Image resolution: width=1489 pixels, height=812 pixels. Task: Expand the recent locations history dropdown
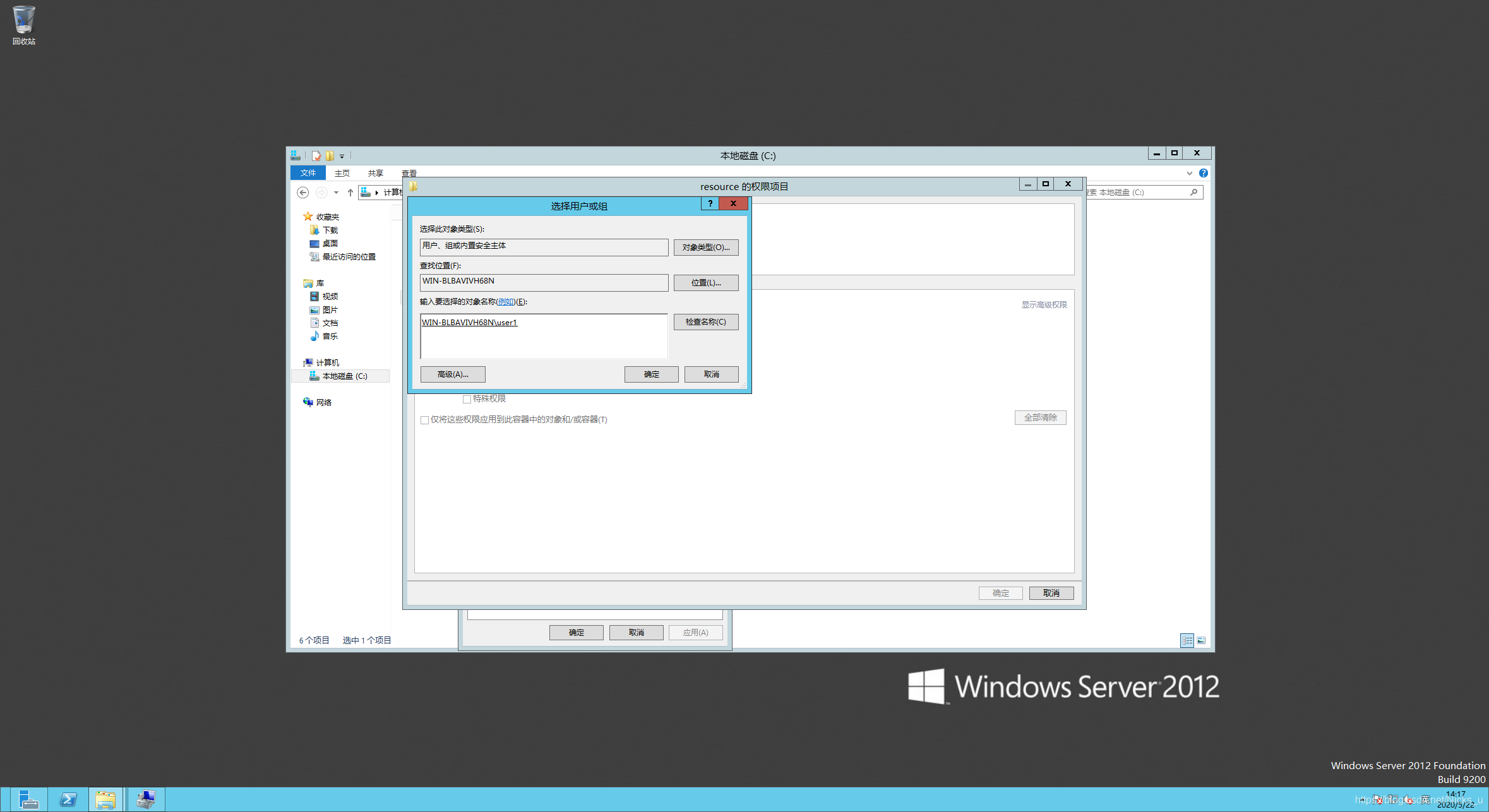tap(336, 193)
